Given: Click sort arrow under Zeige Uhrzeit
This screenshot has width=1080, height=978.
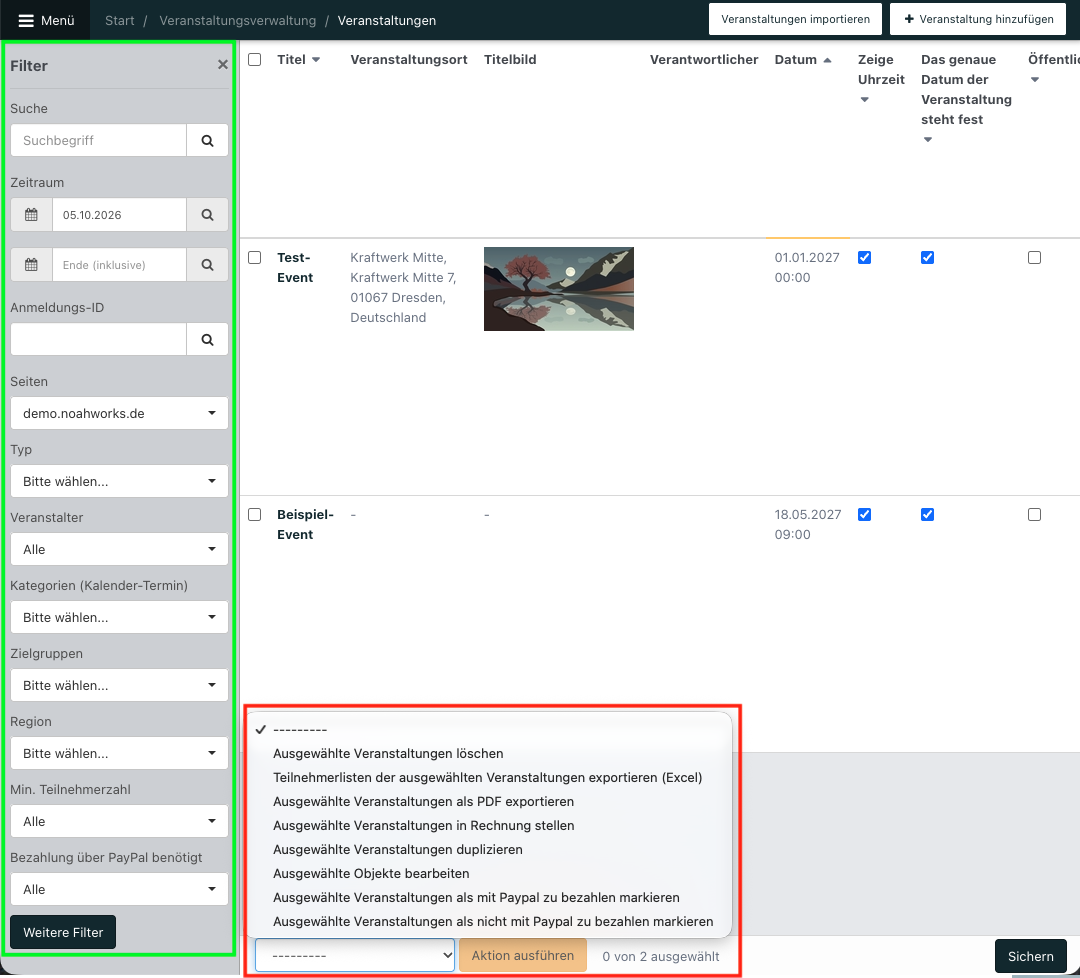Looking at the screenshot, I should tap(864, 100).
